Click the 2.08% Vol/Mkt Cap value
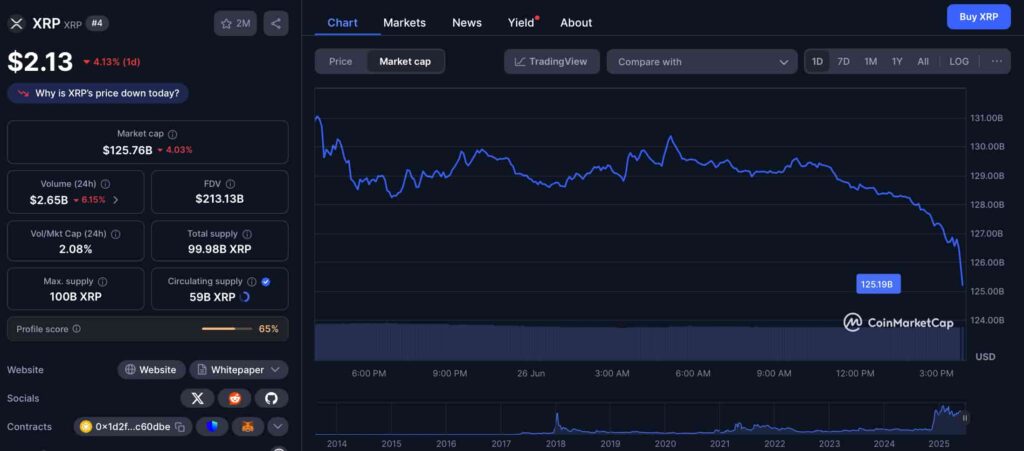 [76, 249]
